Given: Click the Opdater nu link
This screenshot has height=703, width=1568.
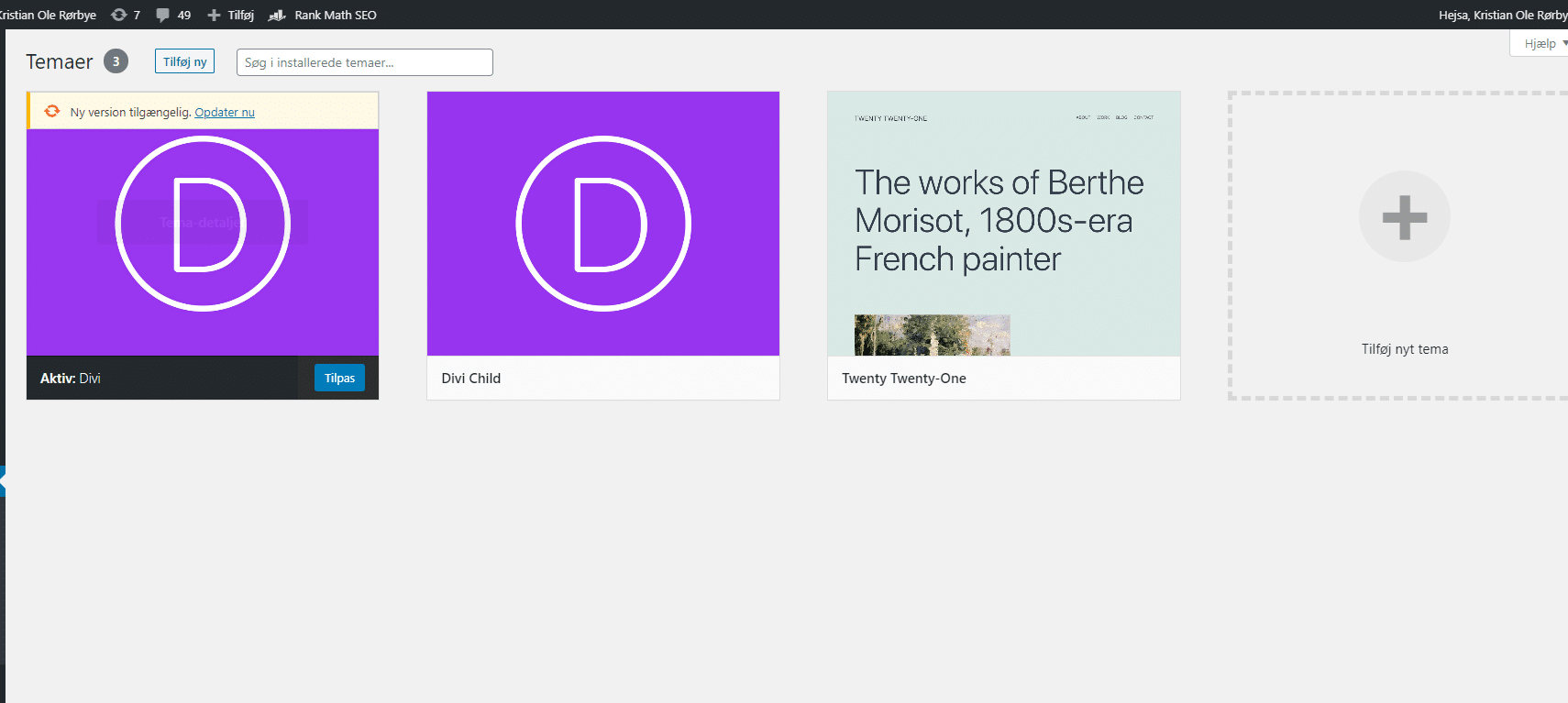Looking at the screenshot, I should 225,112.
